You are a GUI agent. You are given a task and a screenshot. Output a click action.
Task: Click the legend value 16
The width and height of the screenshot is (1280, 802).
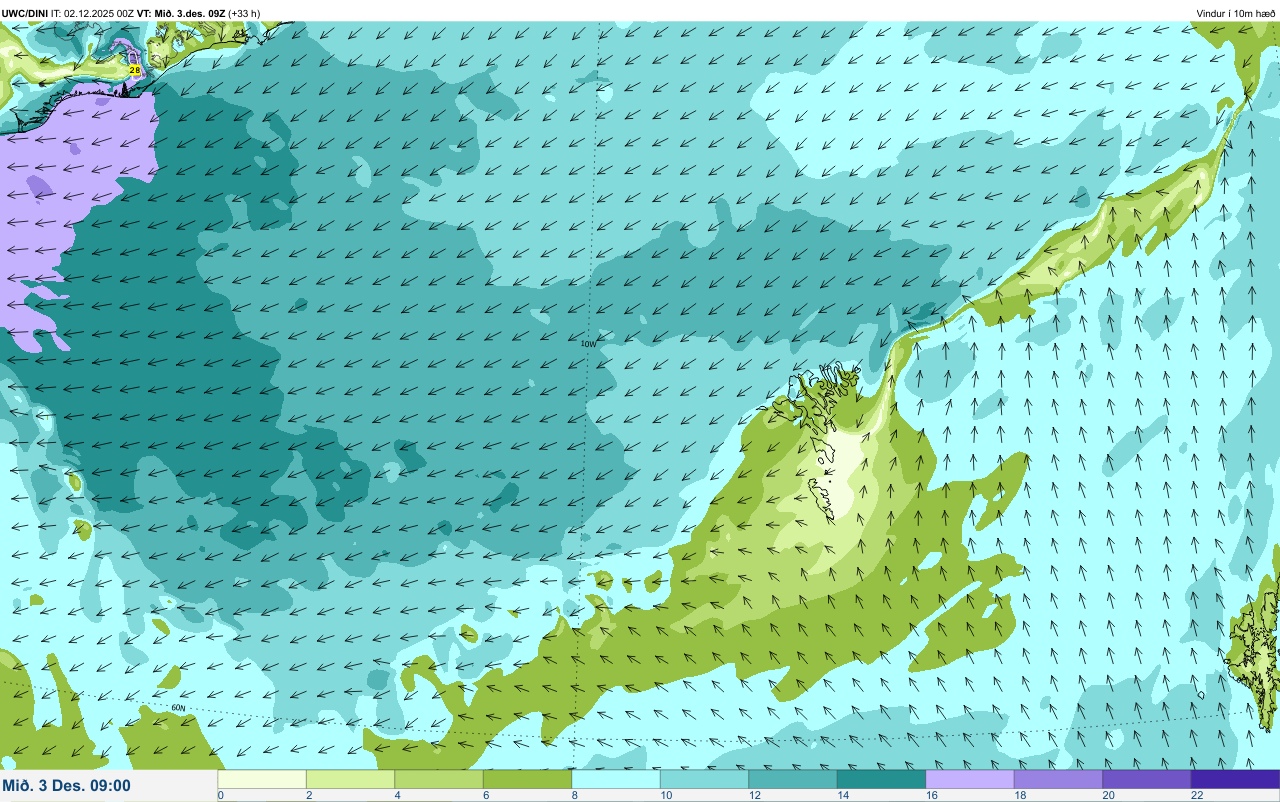point(932,796)
